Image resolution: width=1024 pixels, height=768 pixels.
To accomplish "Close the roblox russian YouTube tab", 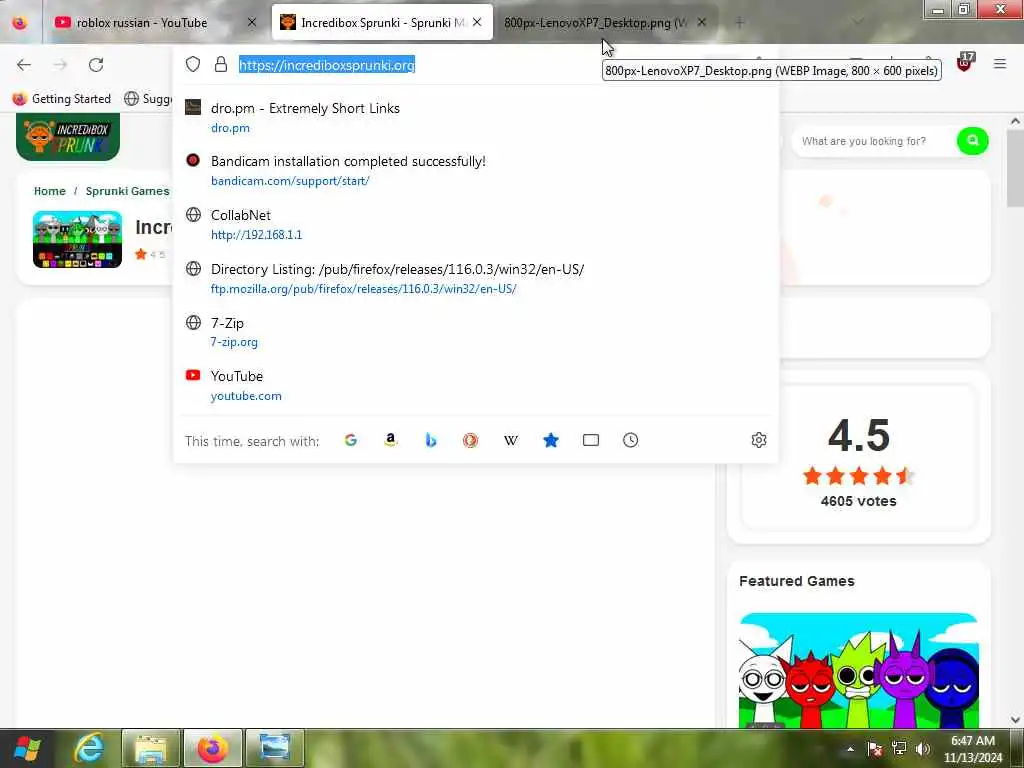I will pos(252,22).
